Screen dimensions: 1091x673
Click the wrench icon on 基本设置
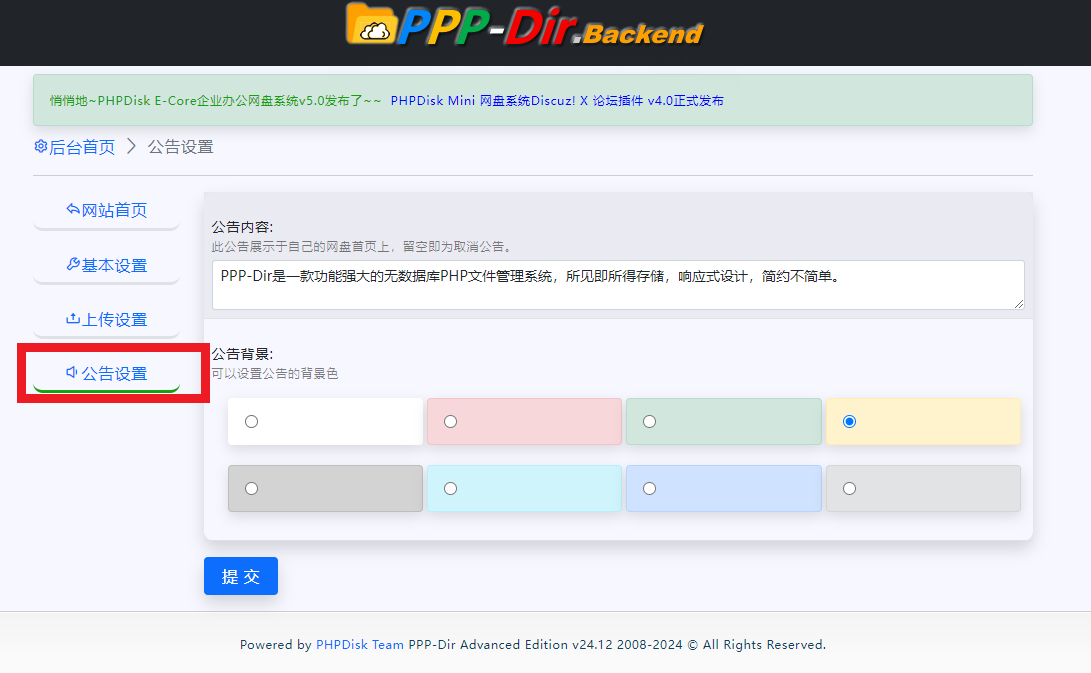72,265
